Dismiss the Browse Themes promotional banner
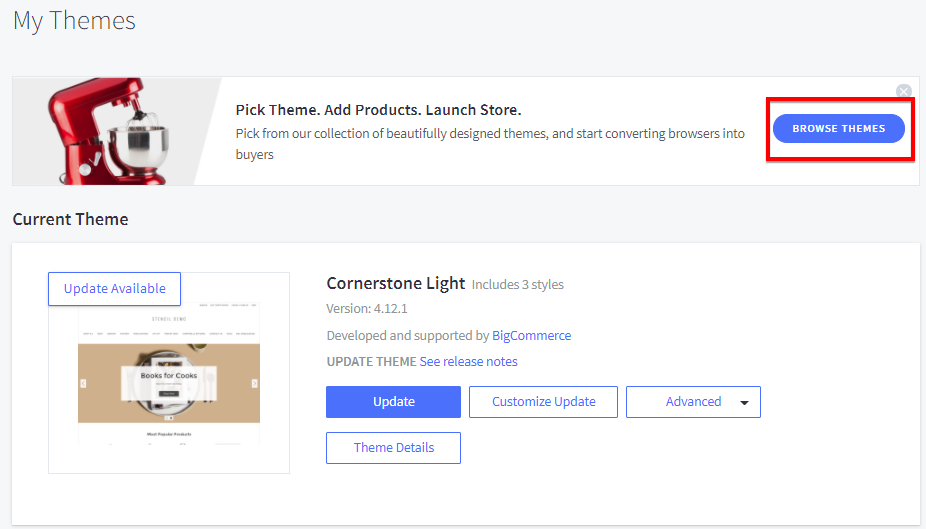Viewport: 926px width, 529px height. pos(904,92)
